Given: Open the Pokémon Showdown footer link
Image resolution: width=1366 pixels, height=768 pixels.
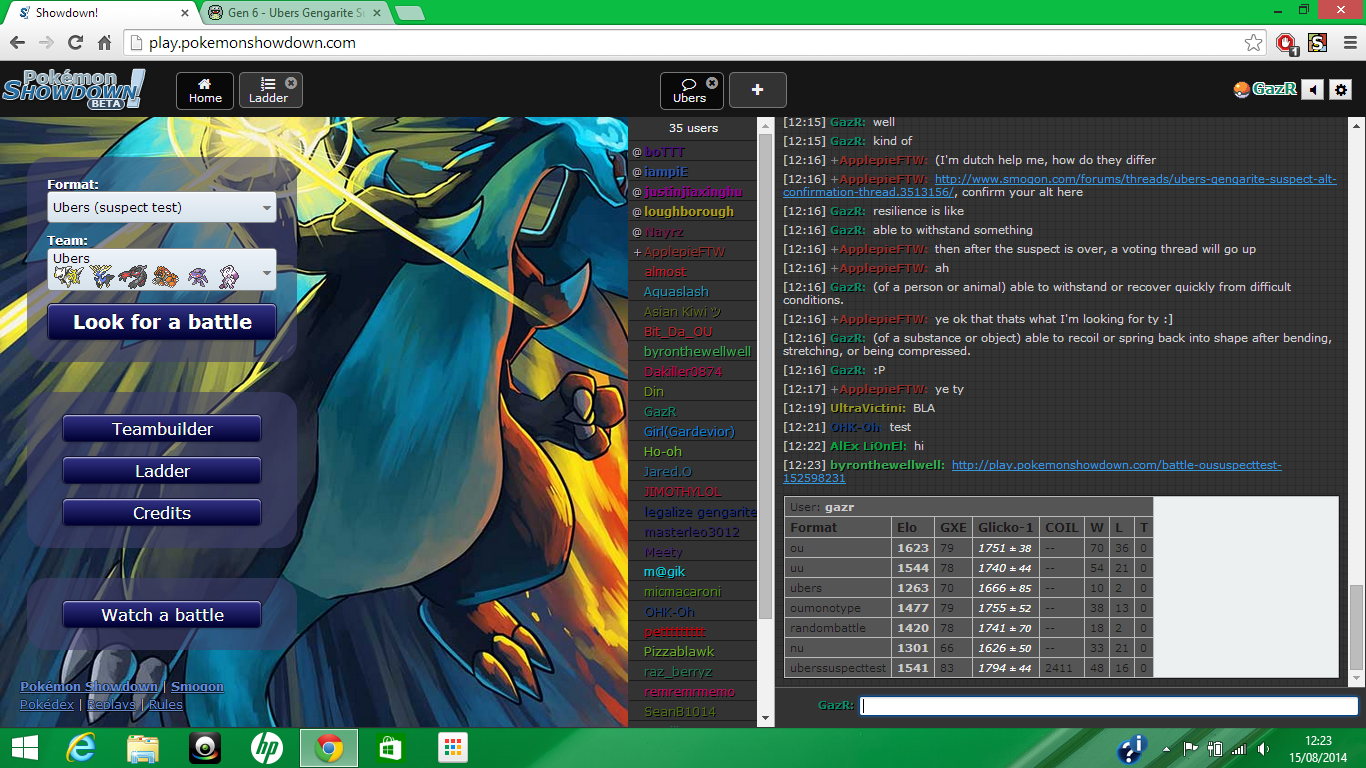Looking at the screenshot, I should [x=89, y=687].
